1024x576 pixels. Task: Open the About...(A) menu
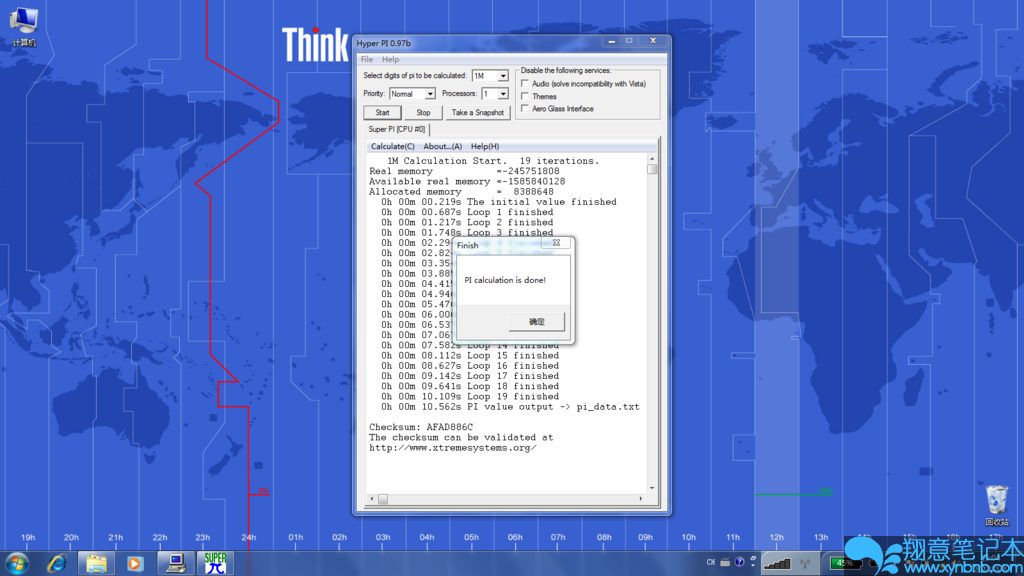[x=442, y=146]
